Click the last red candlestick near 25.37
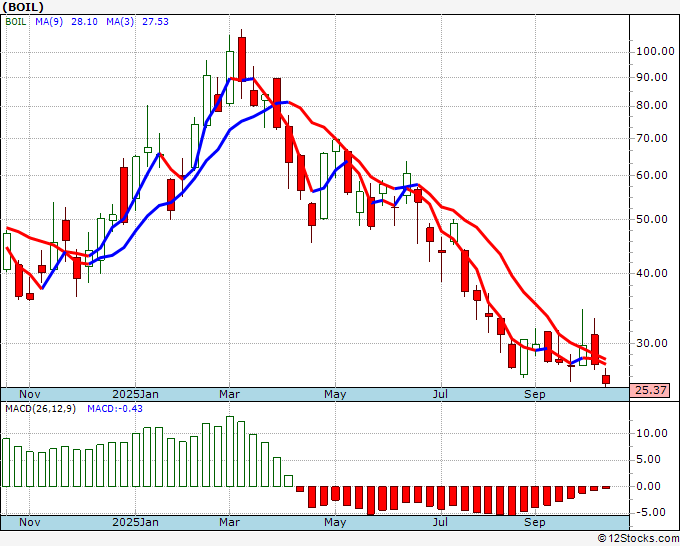This screenshot has height=546, width=680. tap(606, 378)
